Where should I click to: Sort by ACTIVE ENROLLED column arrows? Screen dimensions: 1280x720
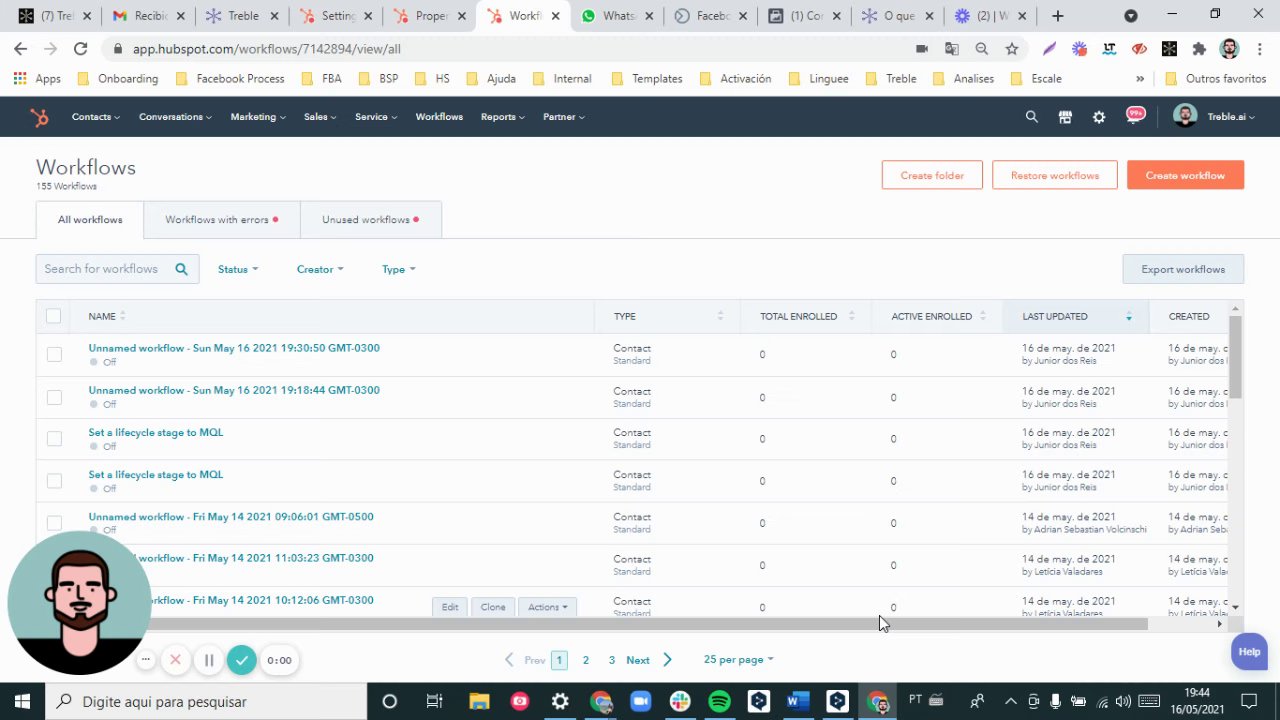982,316
